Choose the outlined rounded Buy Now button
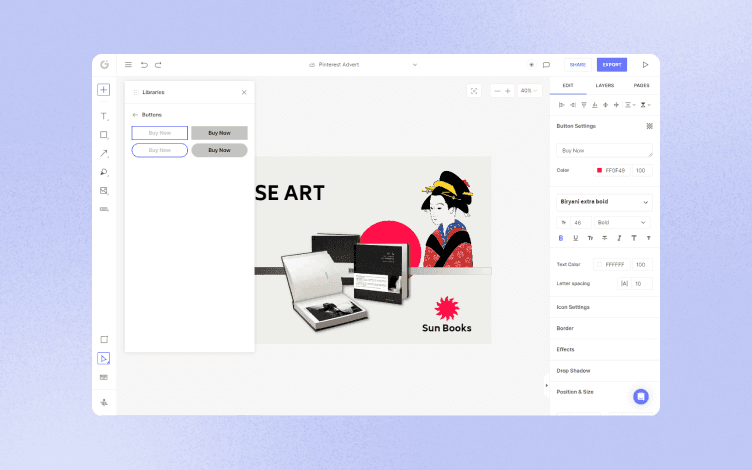 pos(160,150)
